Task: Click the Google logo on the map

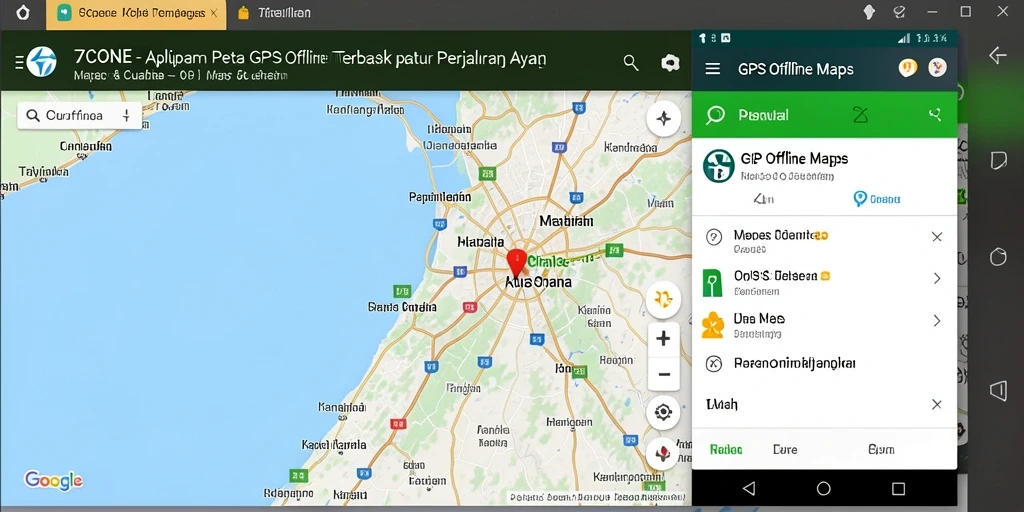Action: click(54, 481)
